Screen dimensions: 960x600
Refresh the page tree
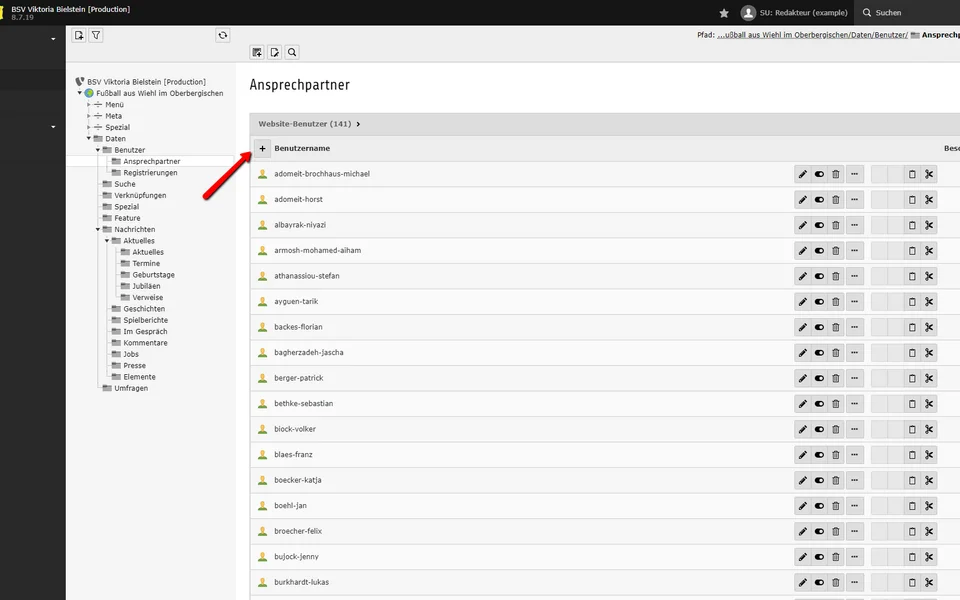pos(222,35)
